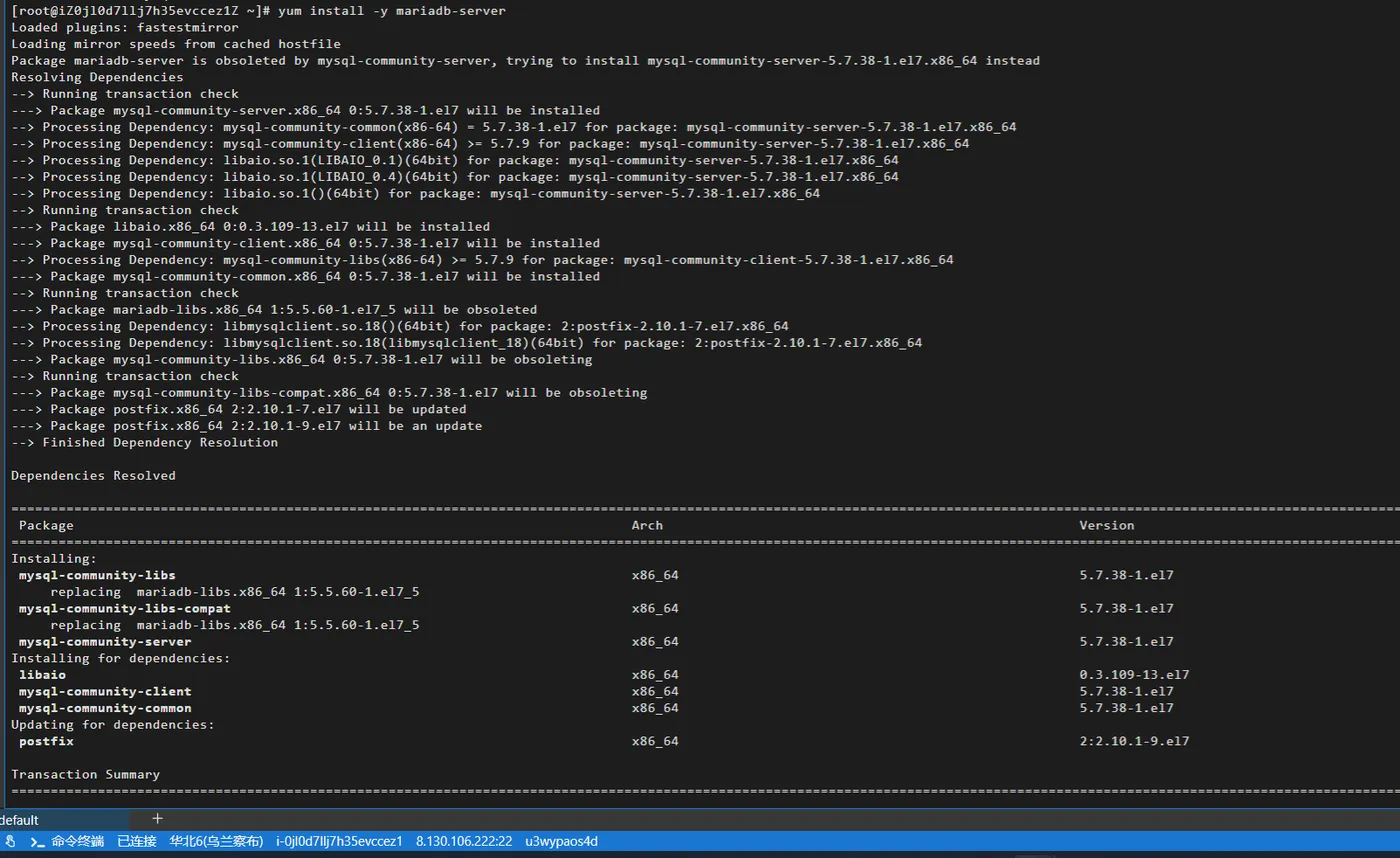Click x86_64 arch value in postfix row

[655, 741]
